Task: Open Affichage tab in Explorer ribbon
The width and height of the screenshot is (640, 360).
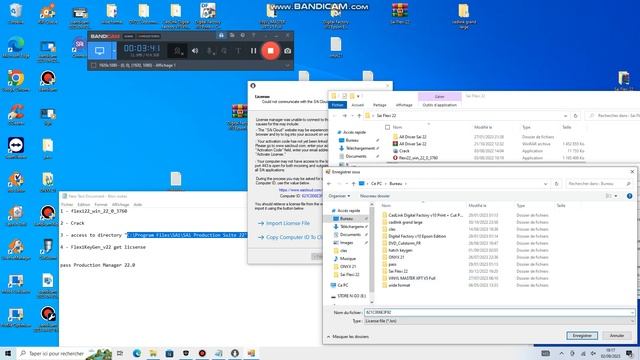Action: pyautogui.click(x=404, y=105)
